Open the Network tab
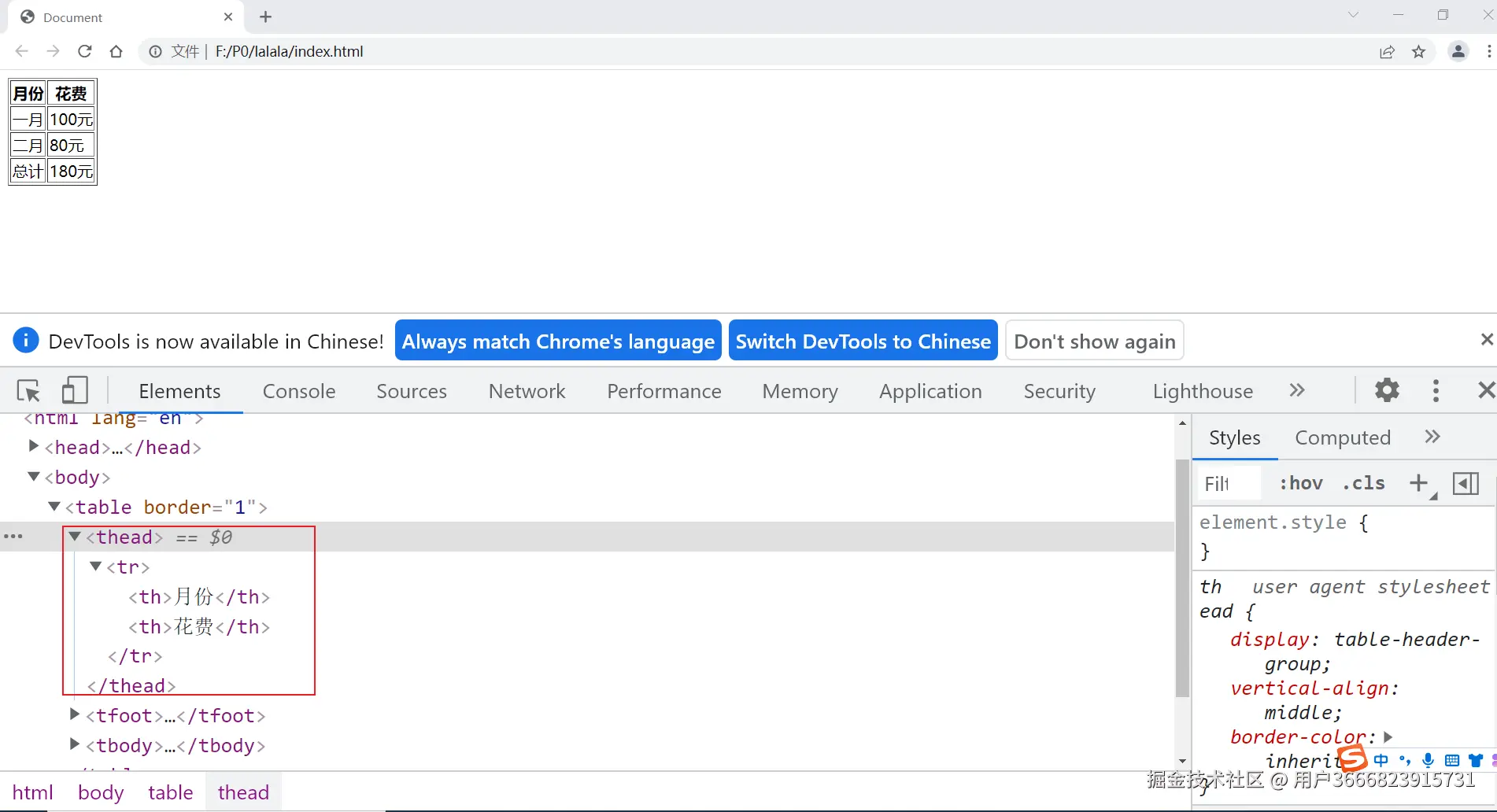This screenshot has width=1497, height=812. tap(527, 391)
